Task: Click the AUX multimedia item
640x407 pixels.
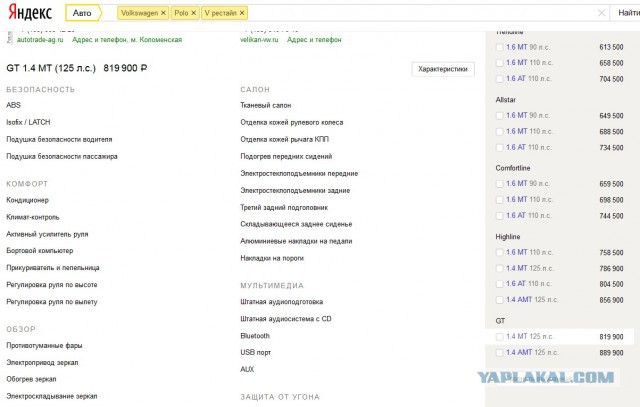Action: (x=247, y=369)
